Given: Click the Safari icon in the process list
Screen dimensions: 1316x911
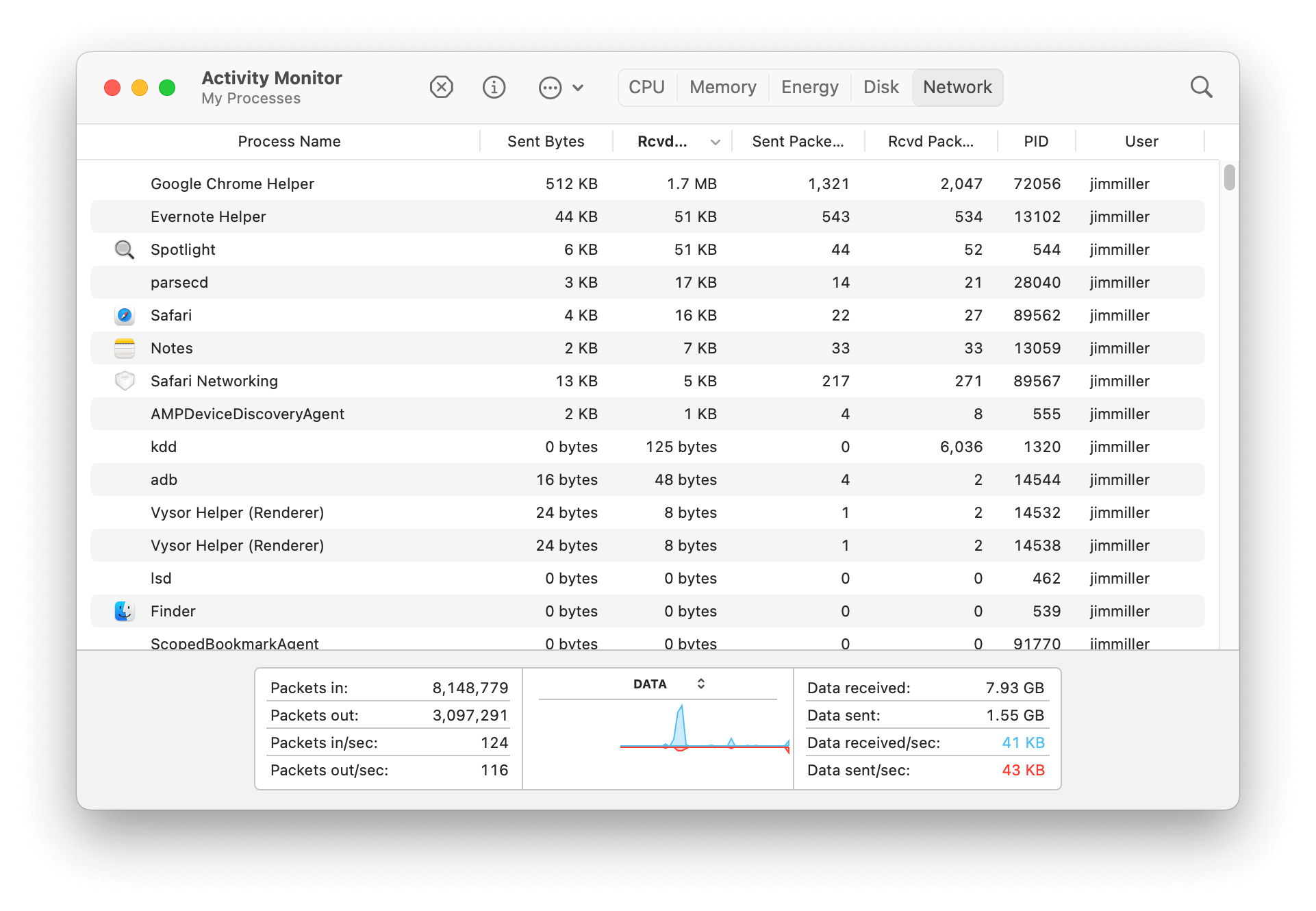Looking at the screenshot, I should click(x=125, y=315).
